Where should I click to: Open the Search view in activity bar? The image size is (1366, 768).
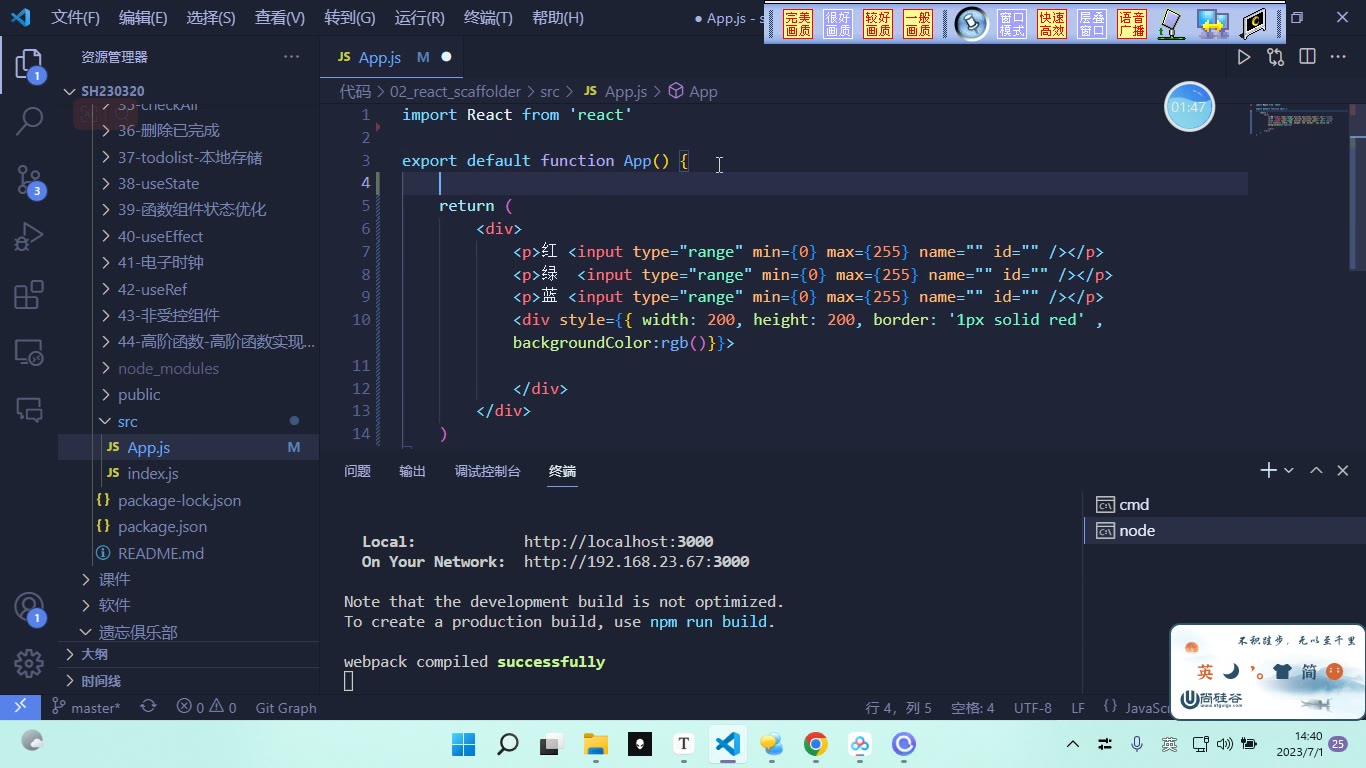tap(29, 122)
